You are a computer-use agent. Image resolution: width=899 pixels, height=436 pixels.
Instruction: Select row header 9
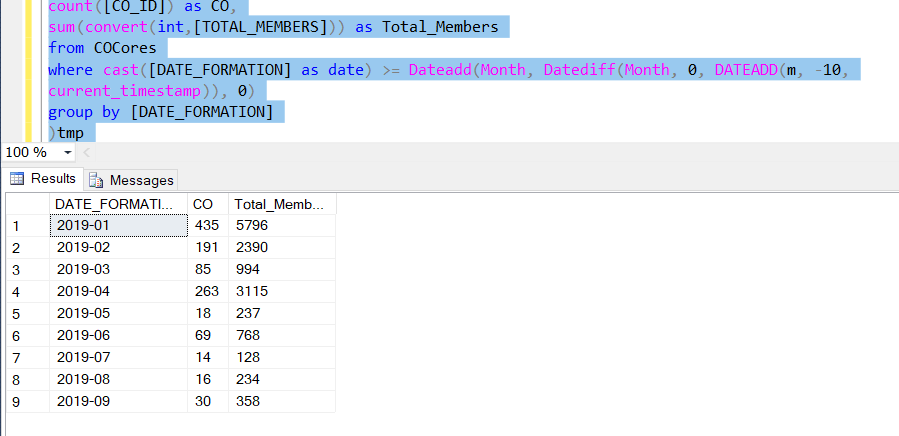tap(28, 402)
